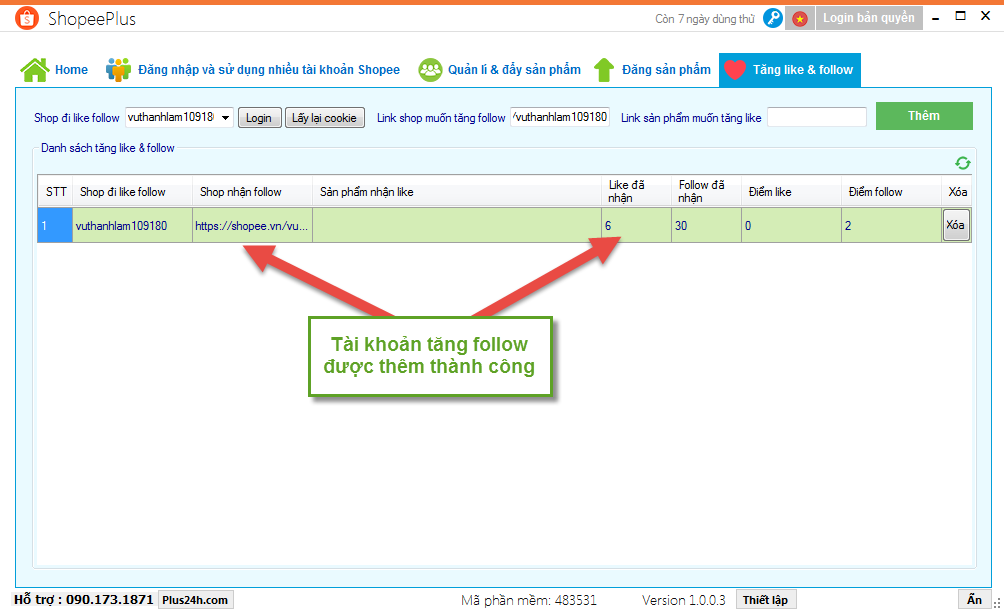The width and height of the screenshot is (1004, 612).
Task: Select the Tăng like & follow tab
Action: tap(789, 70)
